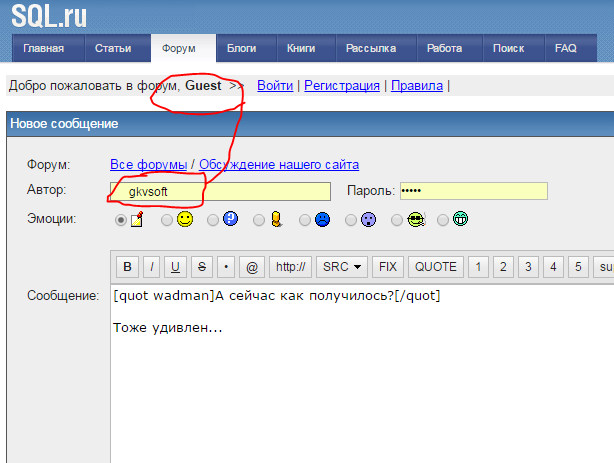Viewport: 614px width, 463px height.
Task: Select the yellow smiley face emotion
Action: click(184, 220)
